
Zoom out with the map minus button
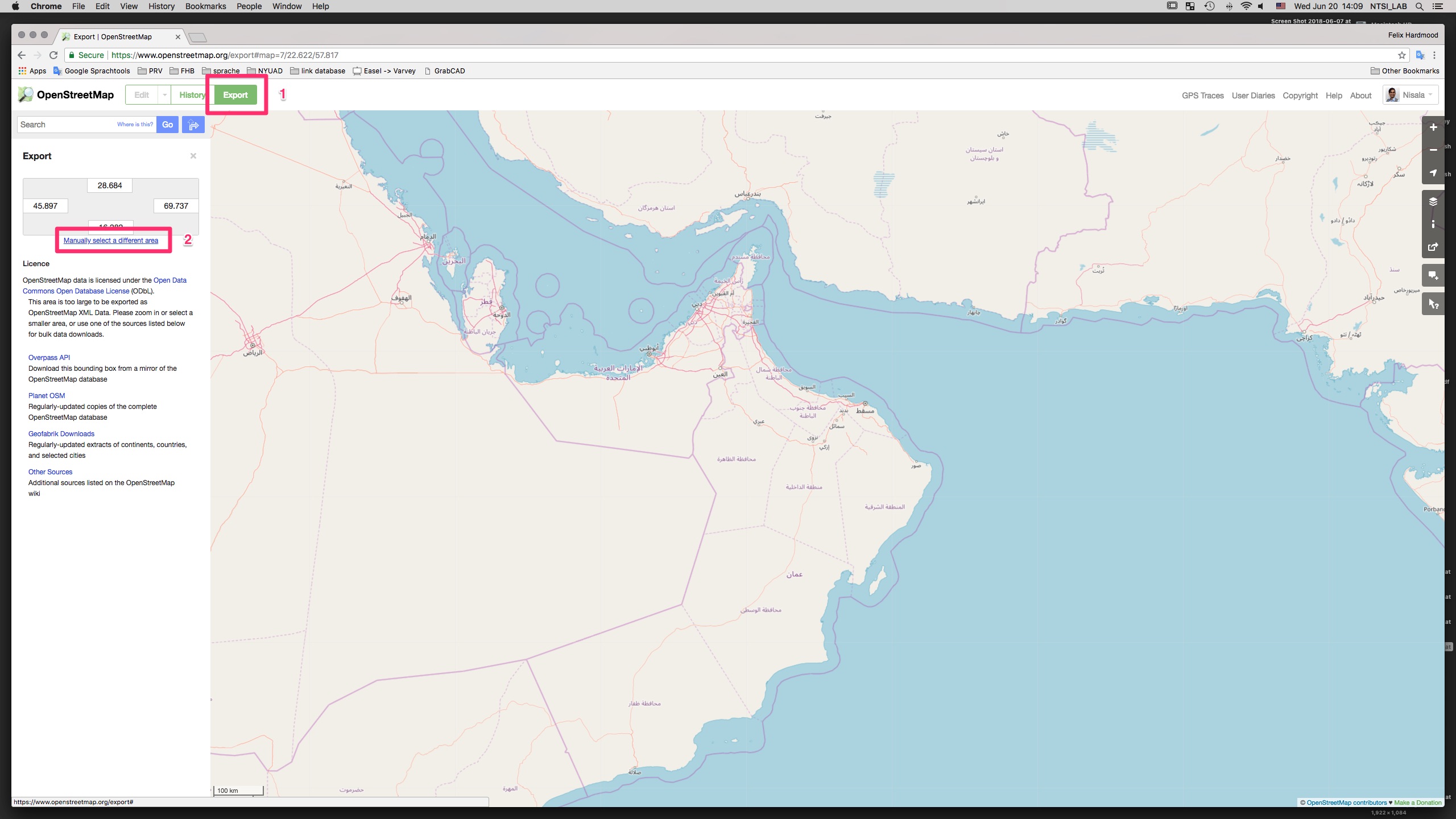[1433, 150]
